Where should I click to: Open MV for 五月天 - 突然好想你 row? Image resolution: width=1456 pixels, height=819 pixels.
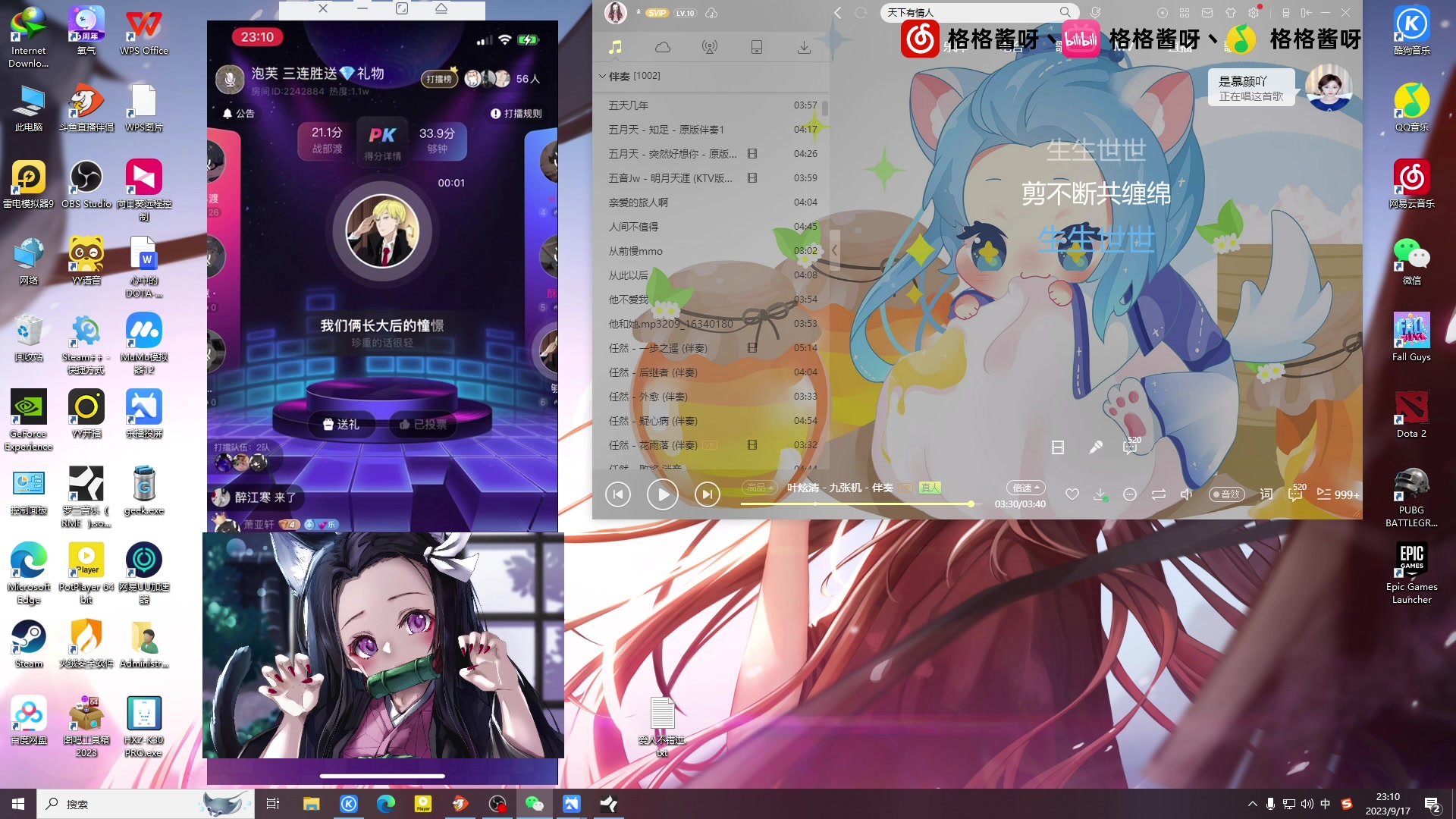point(752,154)
